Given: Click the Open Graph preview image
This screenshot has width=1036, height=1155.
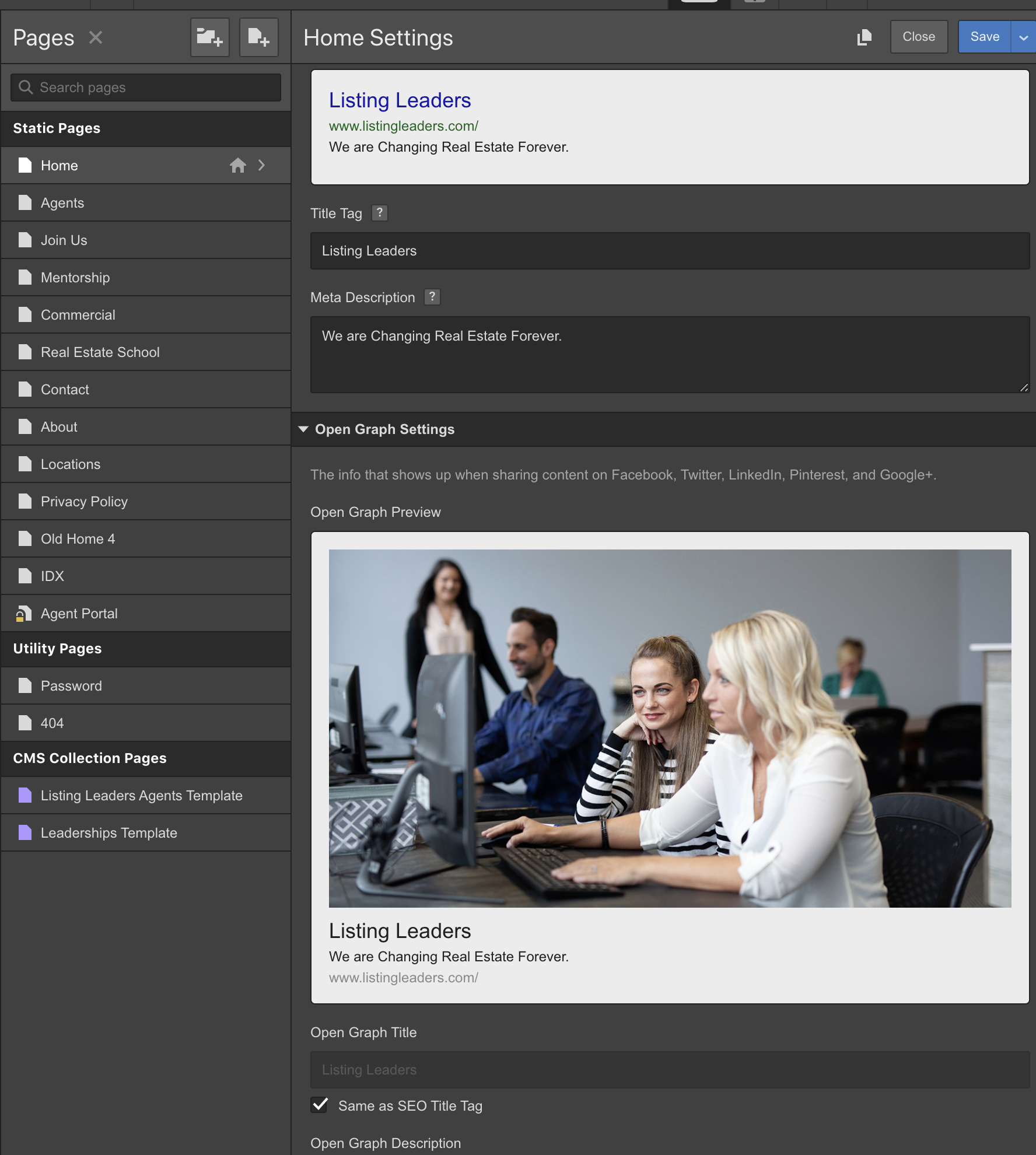Looking at the screenshot, I should (670, 729).
